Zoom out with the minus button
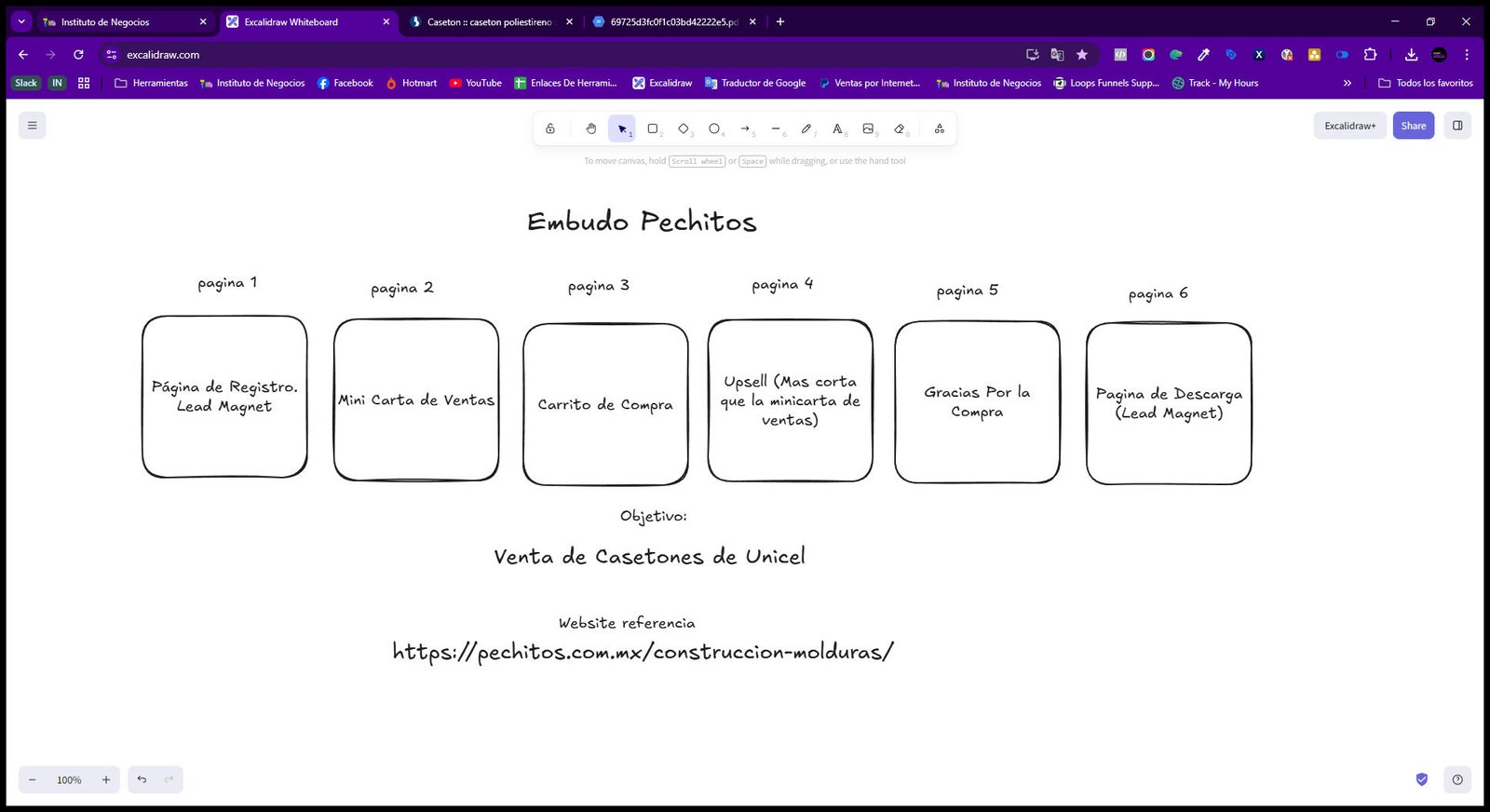Screen dimensions: 1490x812 click(x=33, y=779)
